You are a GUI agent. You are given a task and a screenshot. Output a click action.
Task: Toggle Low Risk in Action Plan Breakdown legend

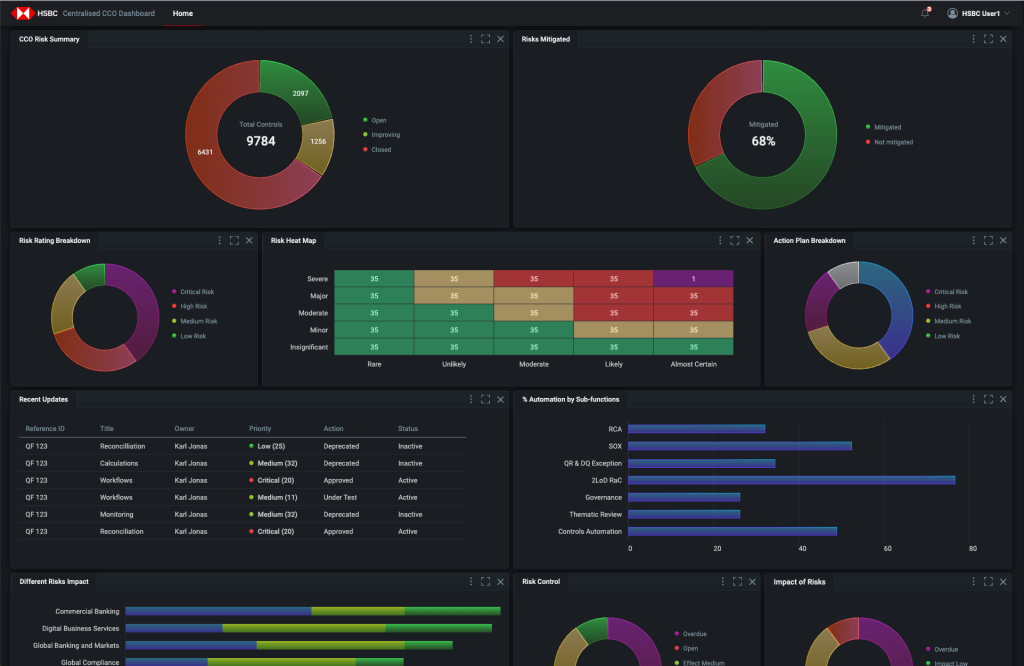(943, 336)
